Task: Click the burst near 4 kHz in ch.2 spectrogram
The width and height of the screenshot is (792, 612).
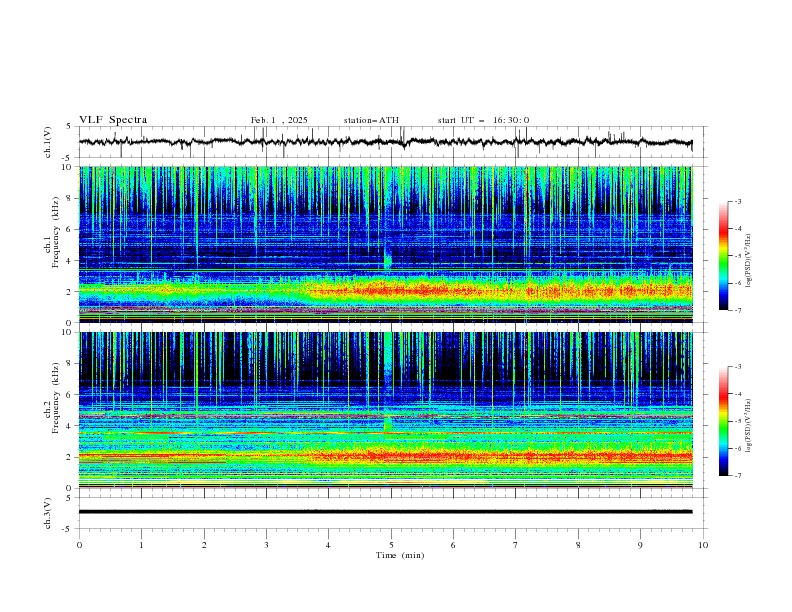Action: point(387,423)
